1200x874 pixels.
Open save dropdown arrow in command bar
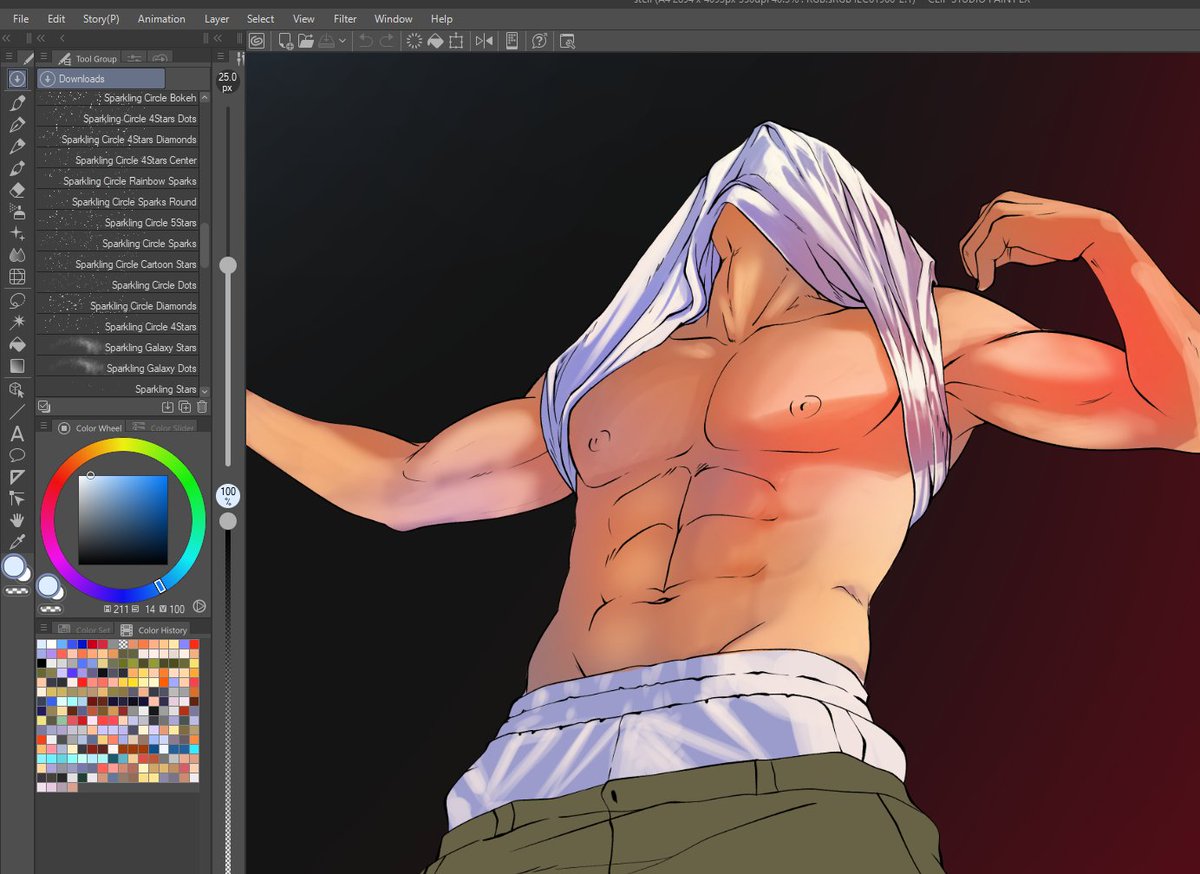(342, 41)
